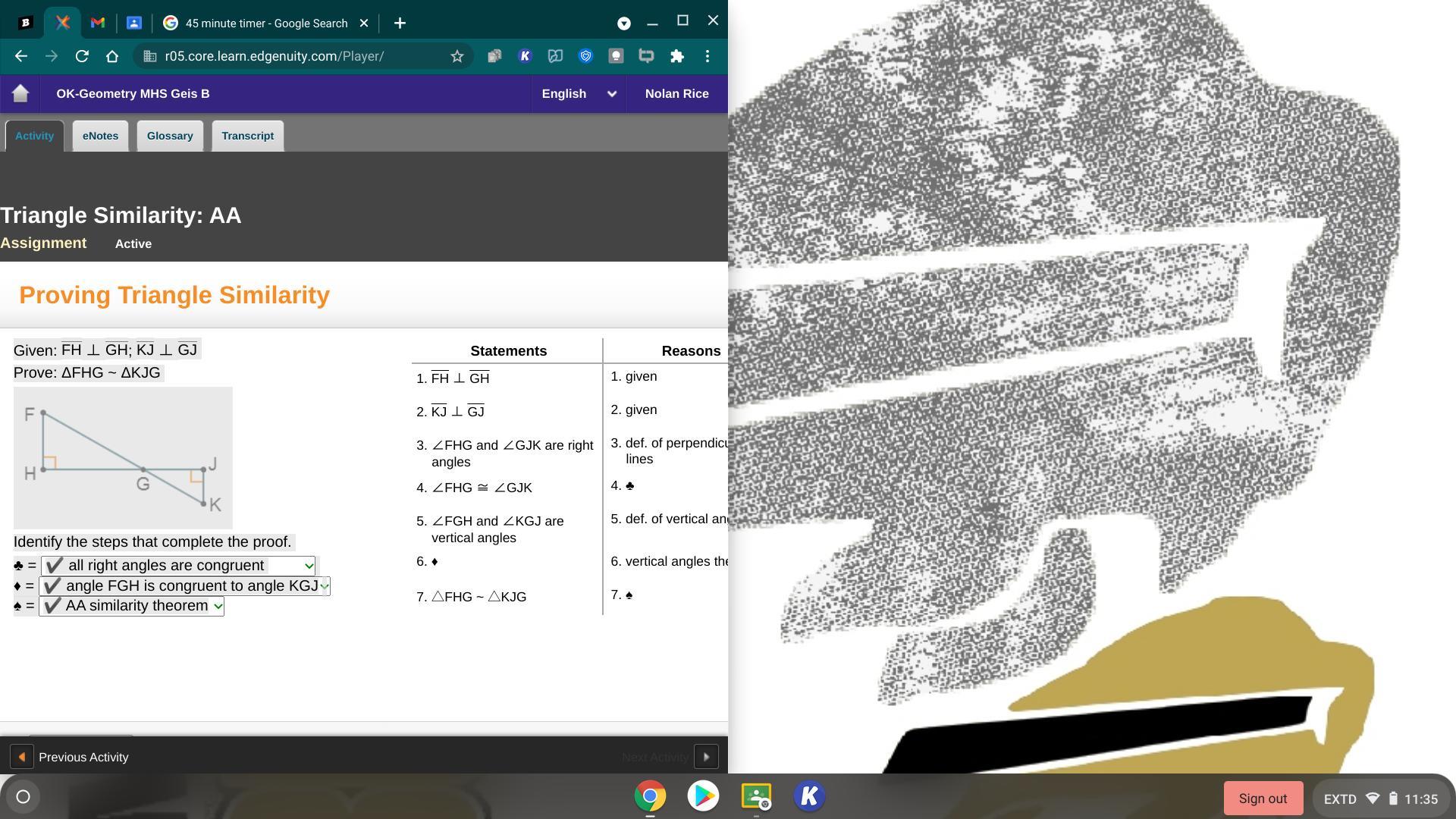Open the launcher circle on the shelf
Viewport: 1456px width, 819px height.
tap(23, 796)
